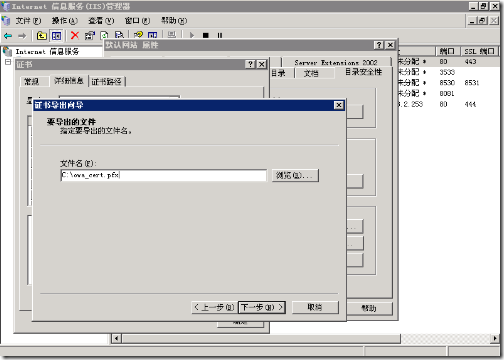Image resolution: width=504 pixels, height=360 pixels.
Task: Click the SSL port 443 cell
Action: point(471,62)
